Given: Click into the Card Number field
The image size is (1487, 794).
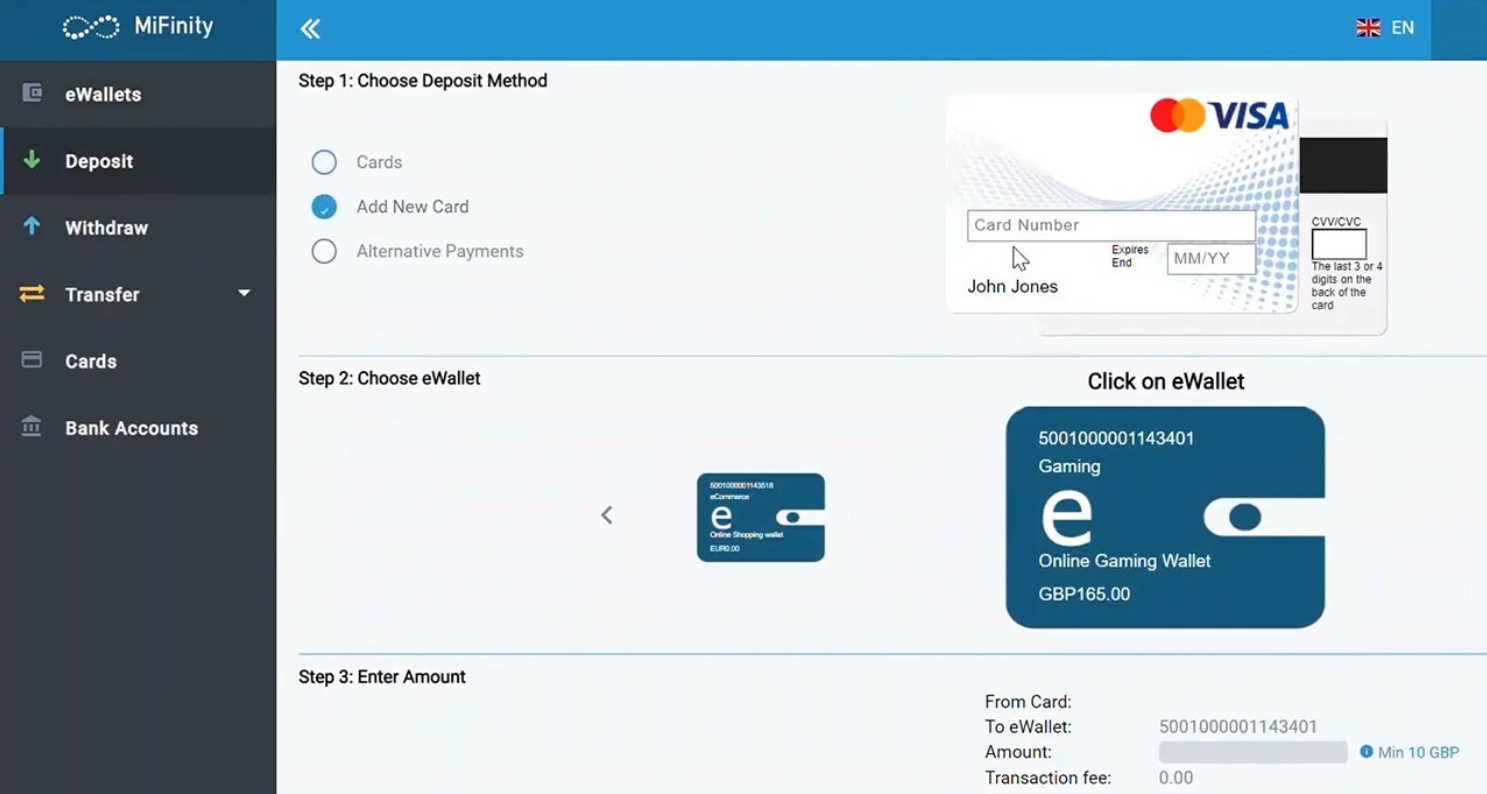Looking at the screenshot, I should 1111,225.
